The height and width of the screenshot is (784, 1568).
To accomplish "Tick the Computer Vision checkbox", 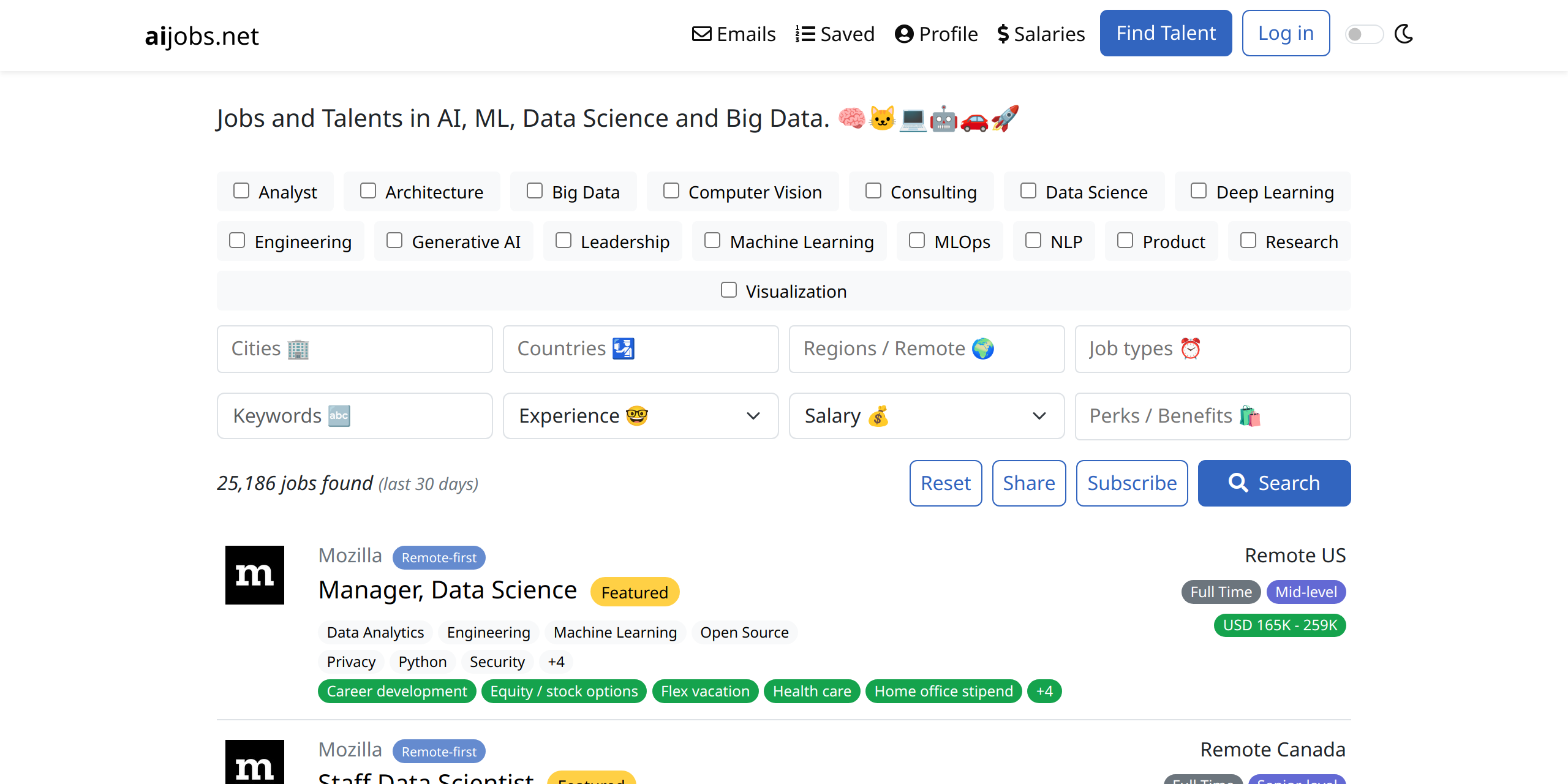I will [x=671, y=191].
